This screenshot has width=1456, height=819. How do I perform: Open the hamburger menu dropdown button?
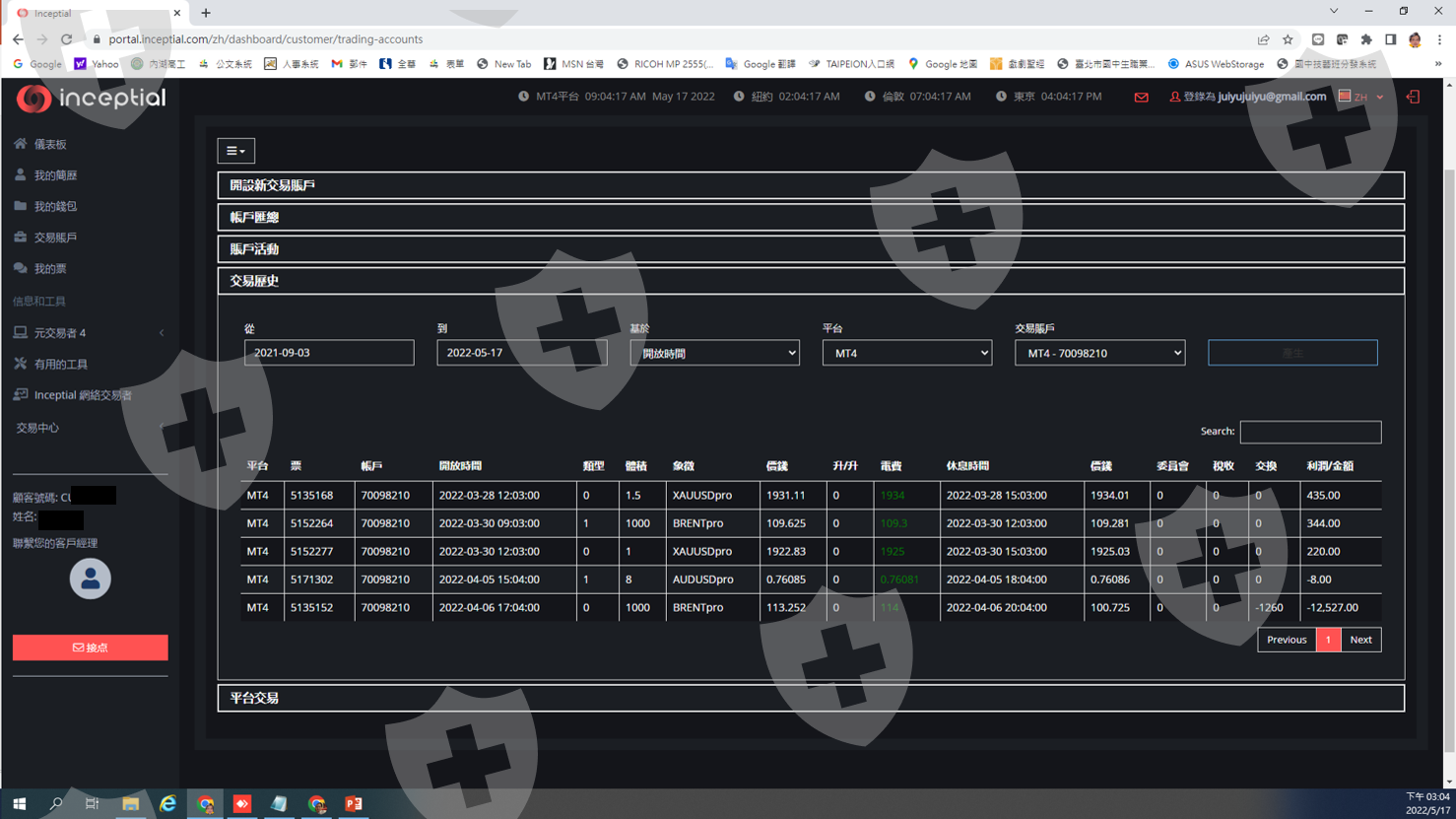click(235, 151)
